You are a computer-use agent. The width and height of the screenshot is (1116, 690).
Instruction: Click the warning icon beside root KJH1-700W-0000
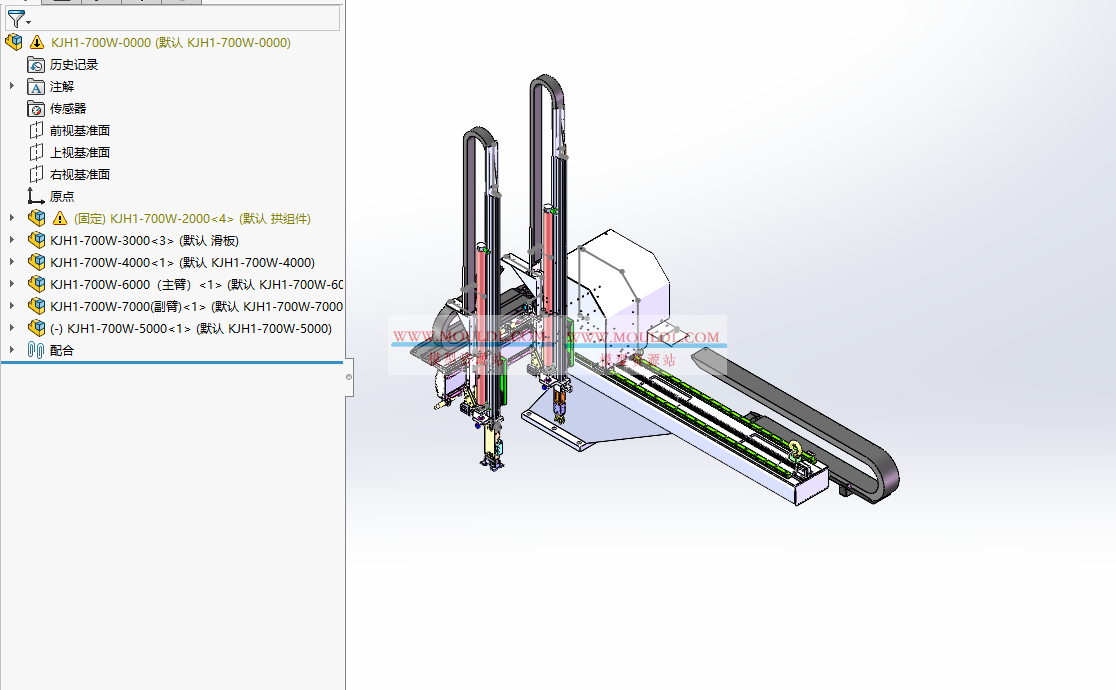pos(37,42)
